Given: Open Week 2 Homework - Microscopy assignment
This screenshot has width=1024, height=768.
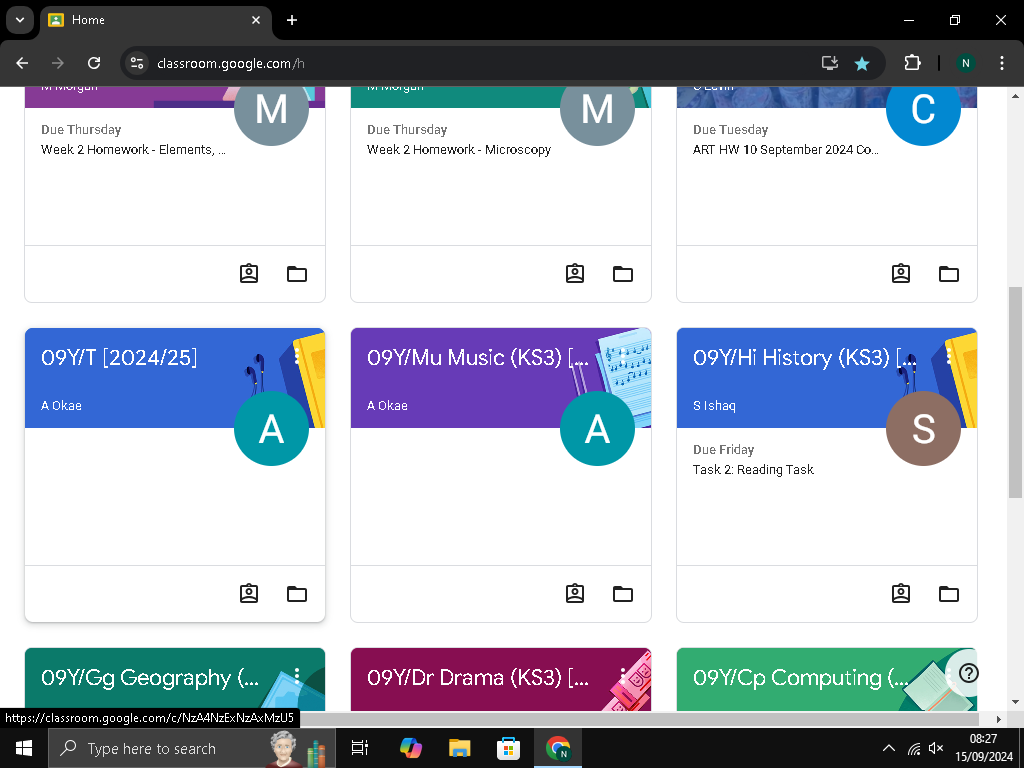Looking at the screenshot, I should [458, 150].
